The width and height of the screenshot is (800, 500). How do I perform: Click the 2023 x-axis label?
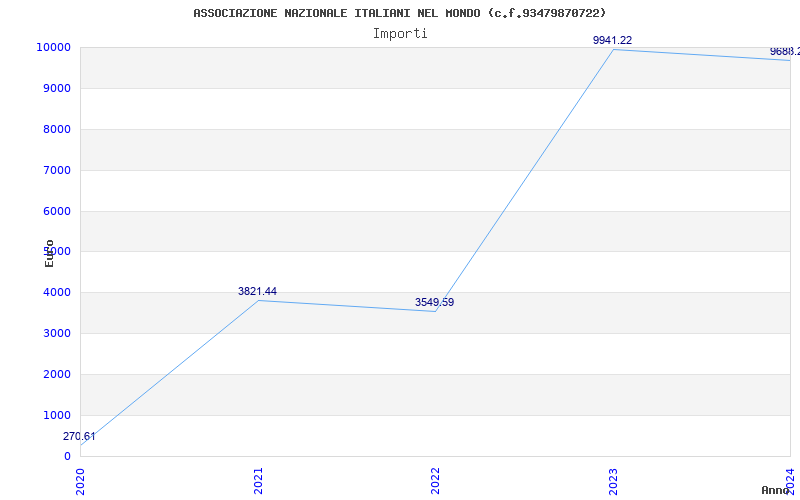613,481
